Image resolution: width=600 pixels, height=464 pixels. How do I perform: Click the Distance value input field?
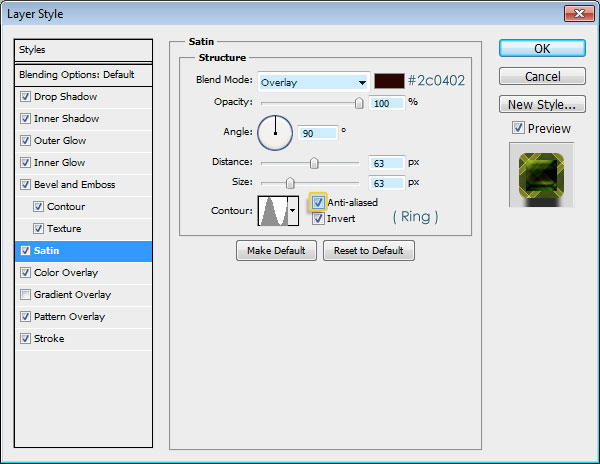[385, 162]
